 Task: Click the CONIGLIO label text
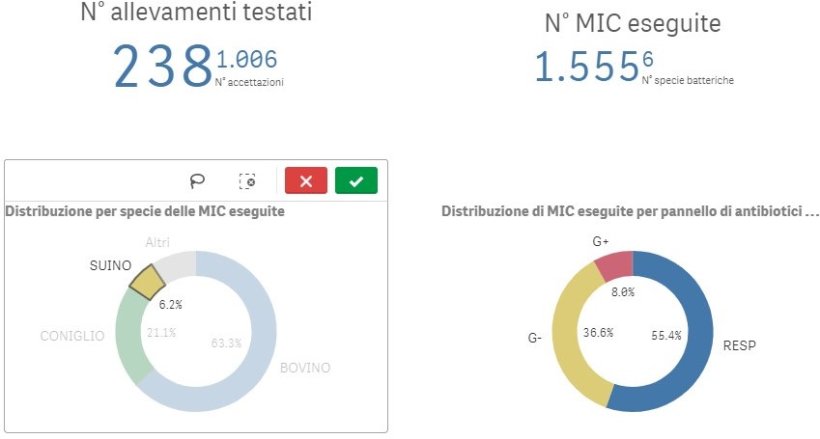(73, 336)
